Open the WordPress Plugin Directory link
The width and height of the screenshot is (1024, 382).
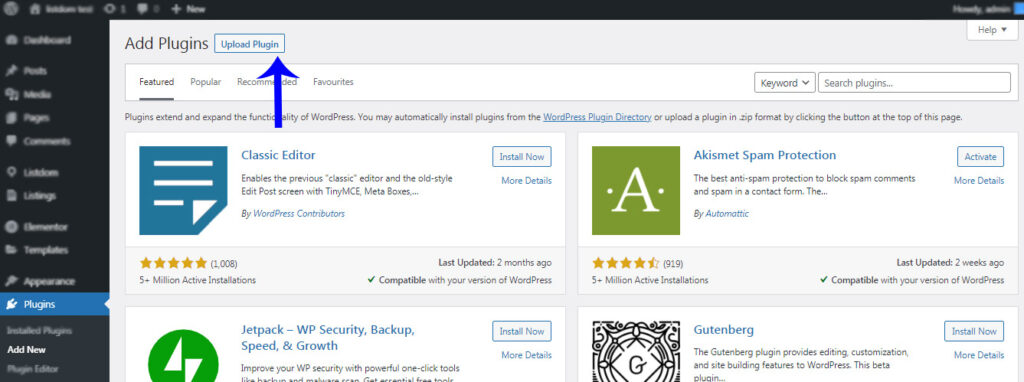click(x=597, y=118)
